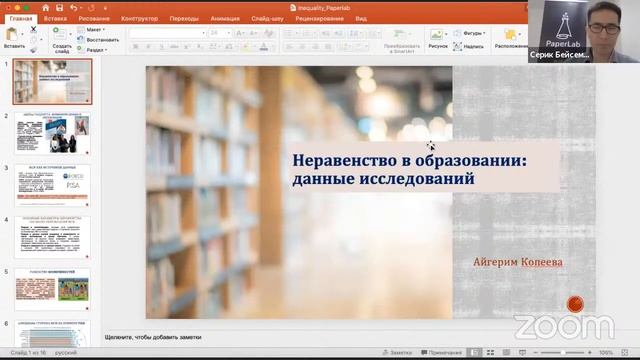This screenshot has height=360, width=640.
Task: Click the font color swatch button
Action: (x=264, y=47)
